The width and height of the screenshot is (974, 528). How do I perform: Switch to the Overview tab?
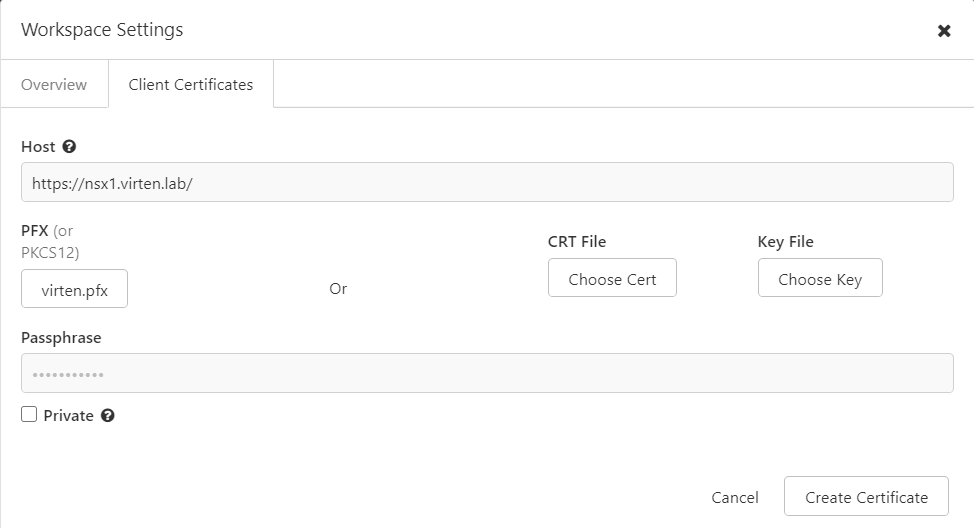tap(54, 84)
